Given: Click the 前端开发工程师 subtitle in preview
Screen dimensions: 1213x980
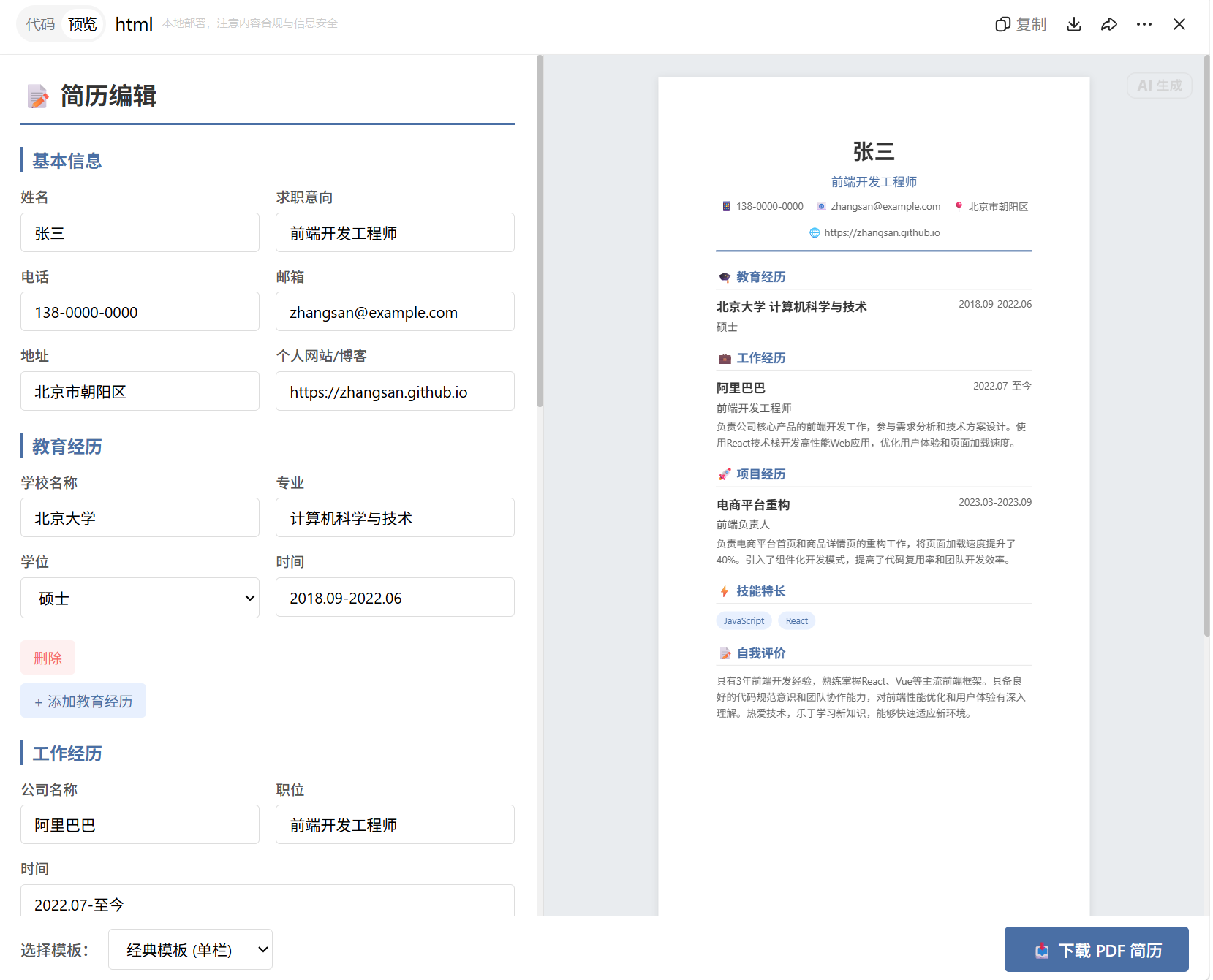Looking at the screenshot, I should point(874,181).
